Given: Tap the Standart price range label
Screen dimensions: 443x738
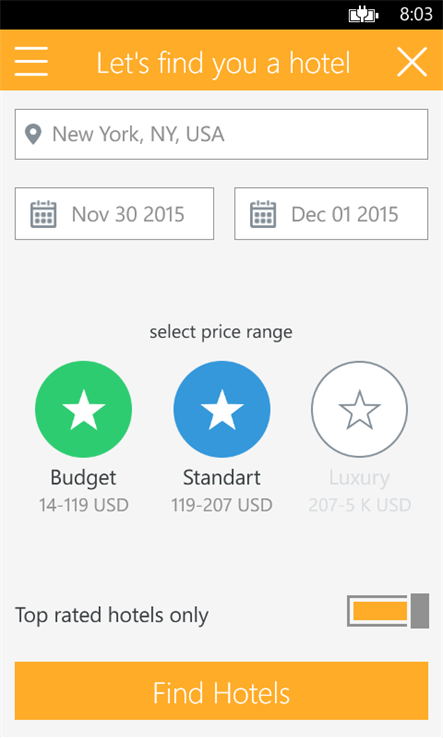Looking at the screenshot, I should 222,478.
